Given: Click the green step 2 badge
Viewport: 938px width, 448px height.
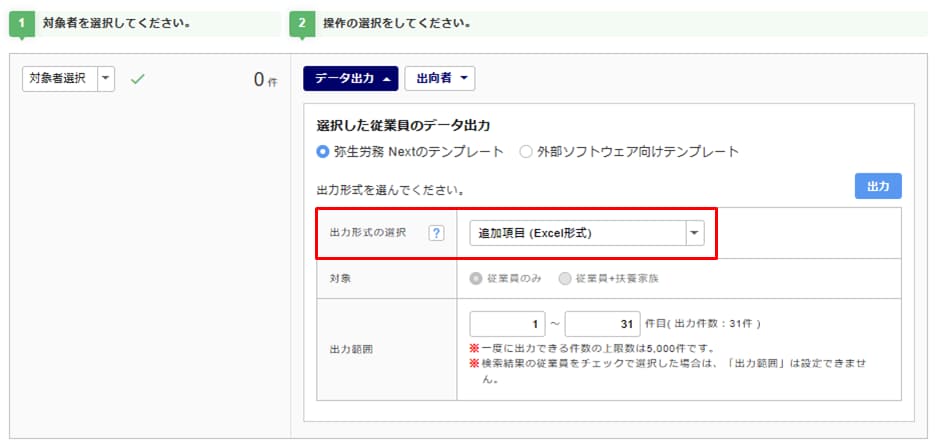Looking at the screenshot, I should 302,23.
